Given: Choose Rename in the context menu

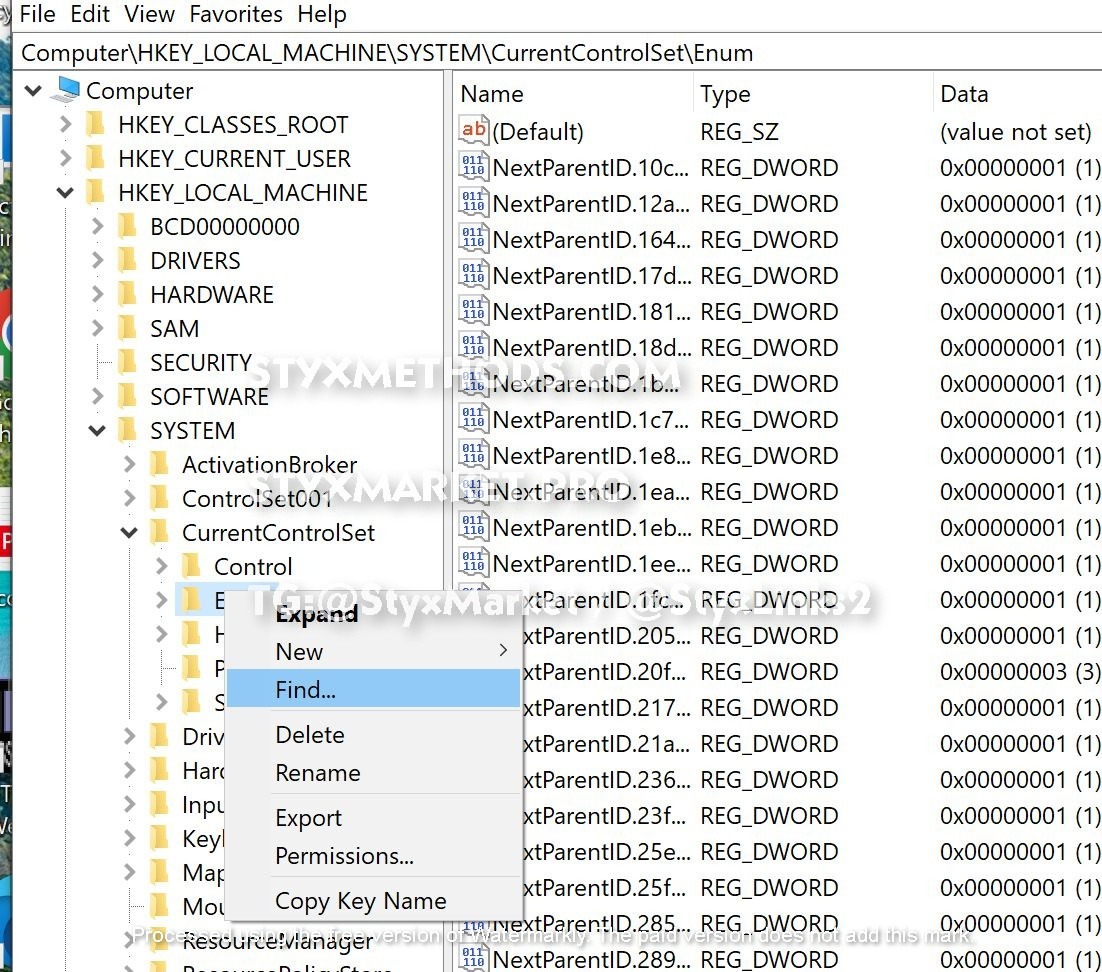Looking at the screenshot, I should pyautogui.click(x=373, y=772).
